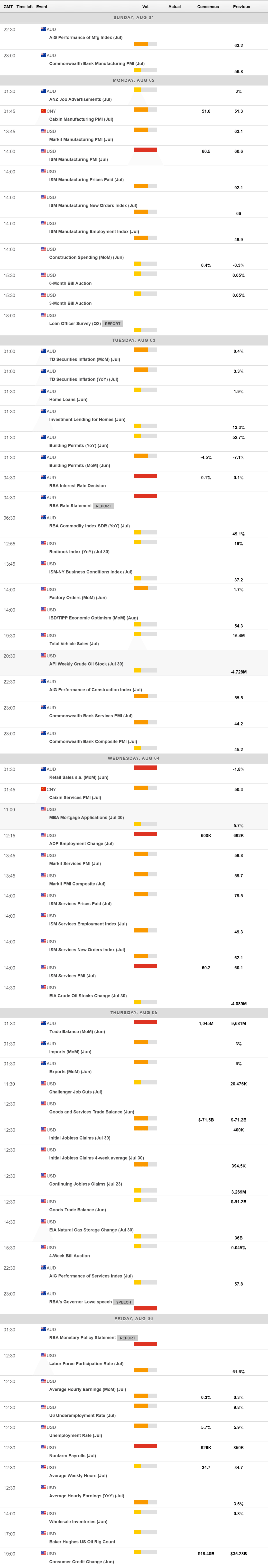The height and width of the screenshot is (1568, 268).
Task: Click the Australian flag on RBA Governor Lowe speech row
Action: 43,1293
